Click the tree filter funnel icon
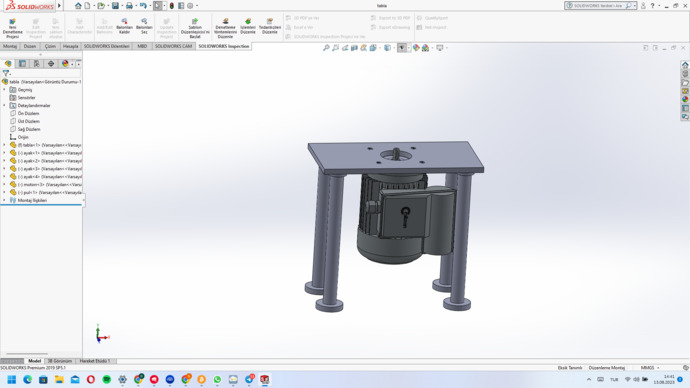 pyautogui.click(x=6, y=73)
